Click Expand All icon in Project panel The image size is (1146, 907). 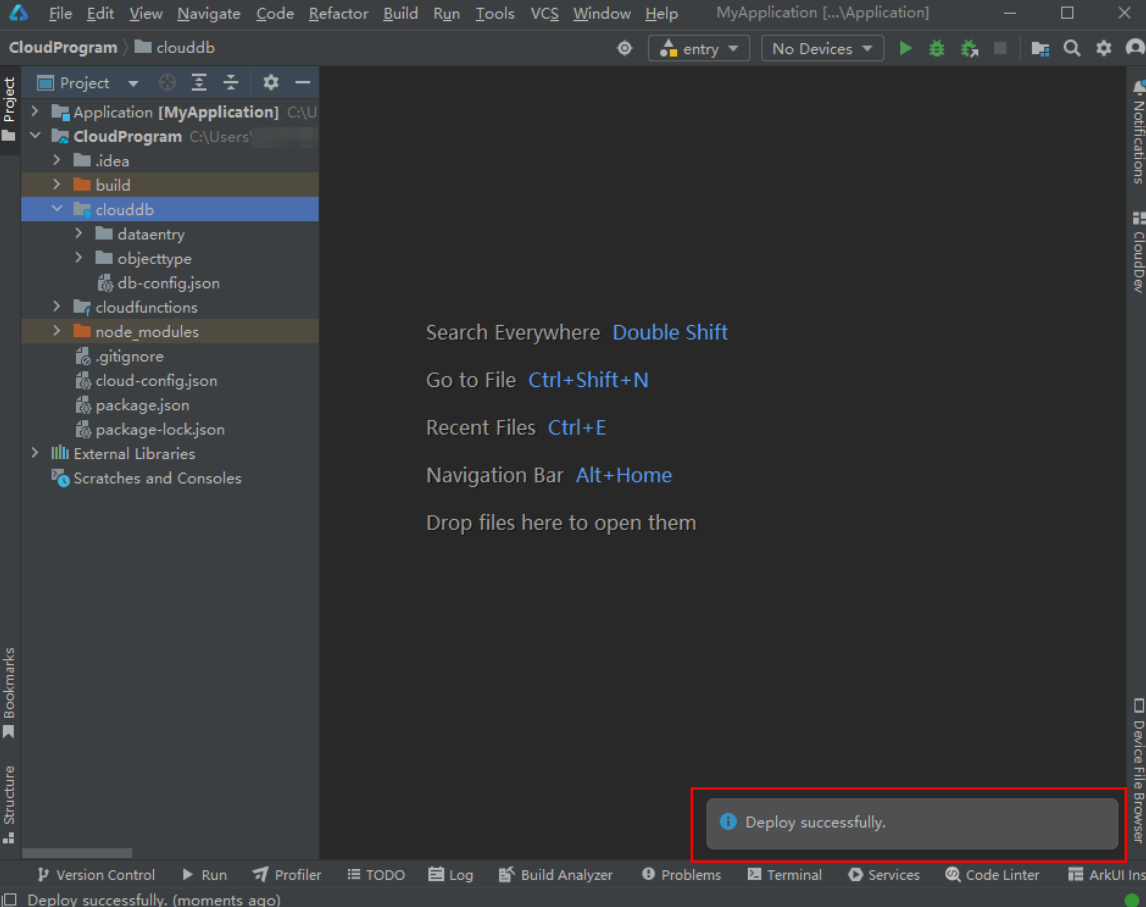pyautogui.click(x=199, y=83)
